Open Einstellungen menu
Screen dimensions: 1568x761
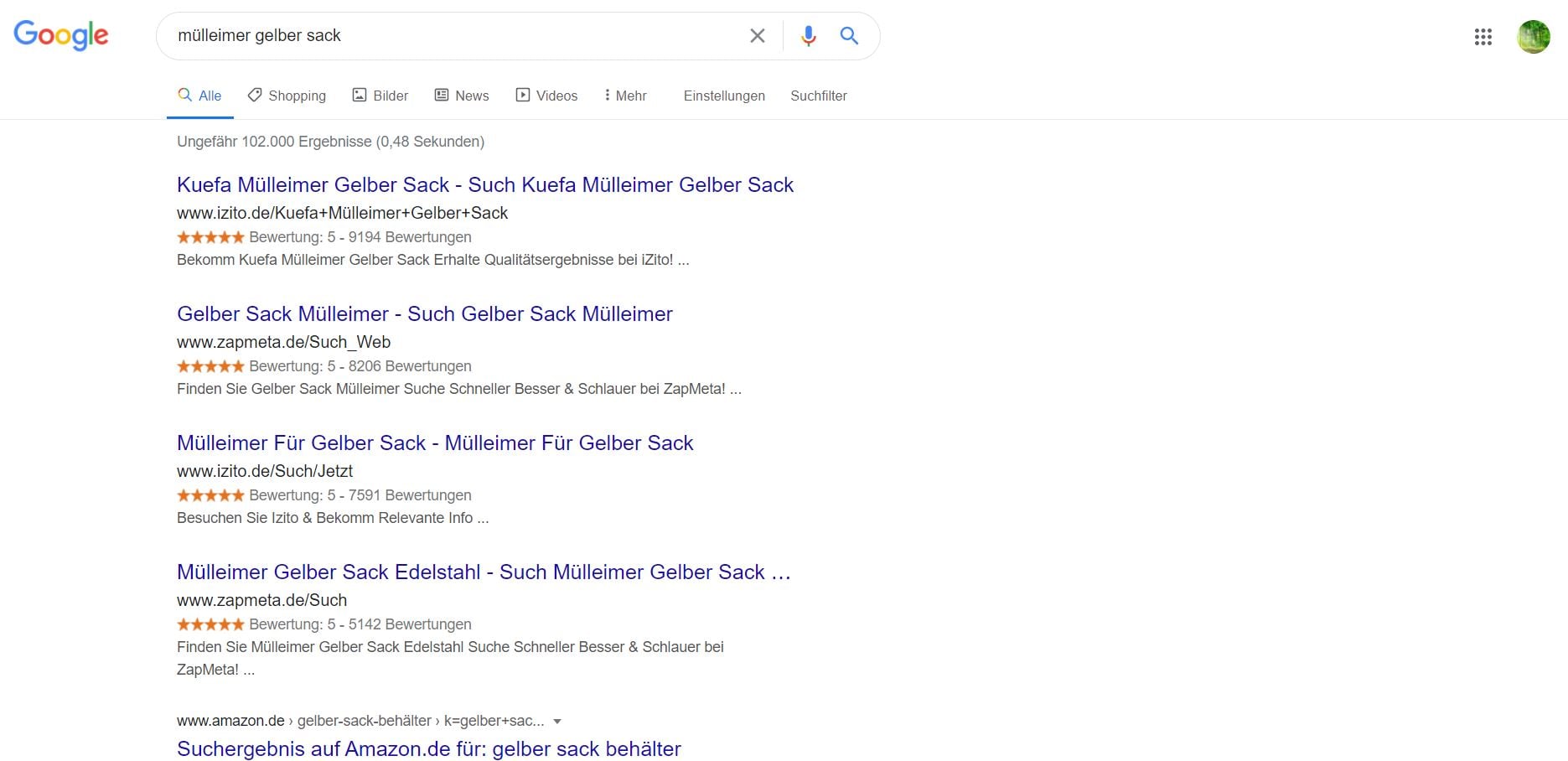coord(724,96)
